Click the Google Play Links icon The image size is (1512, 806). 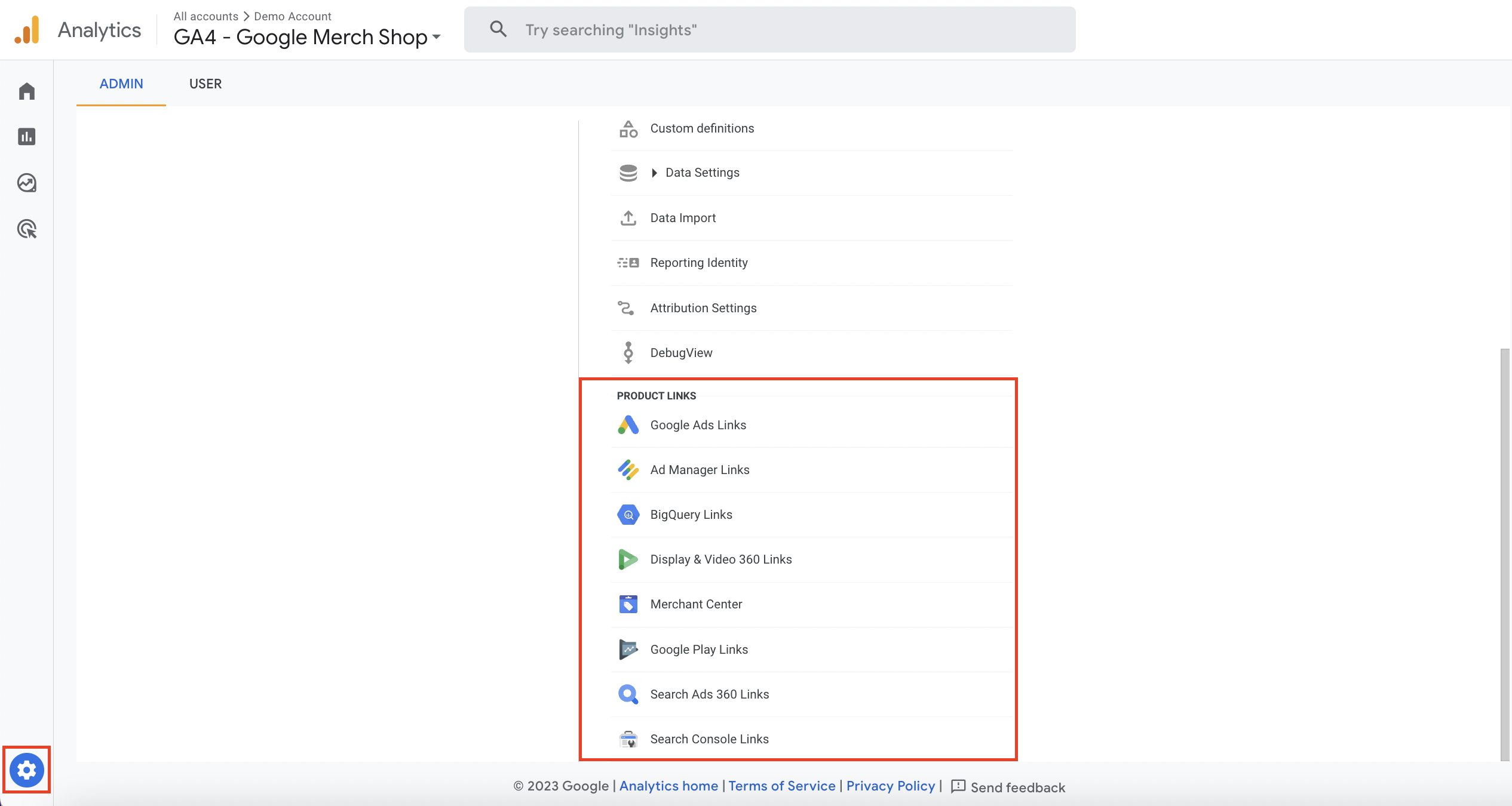pyautogui.click(x=628, y=650)
